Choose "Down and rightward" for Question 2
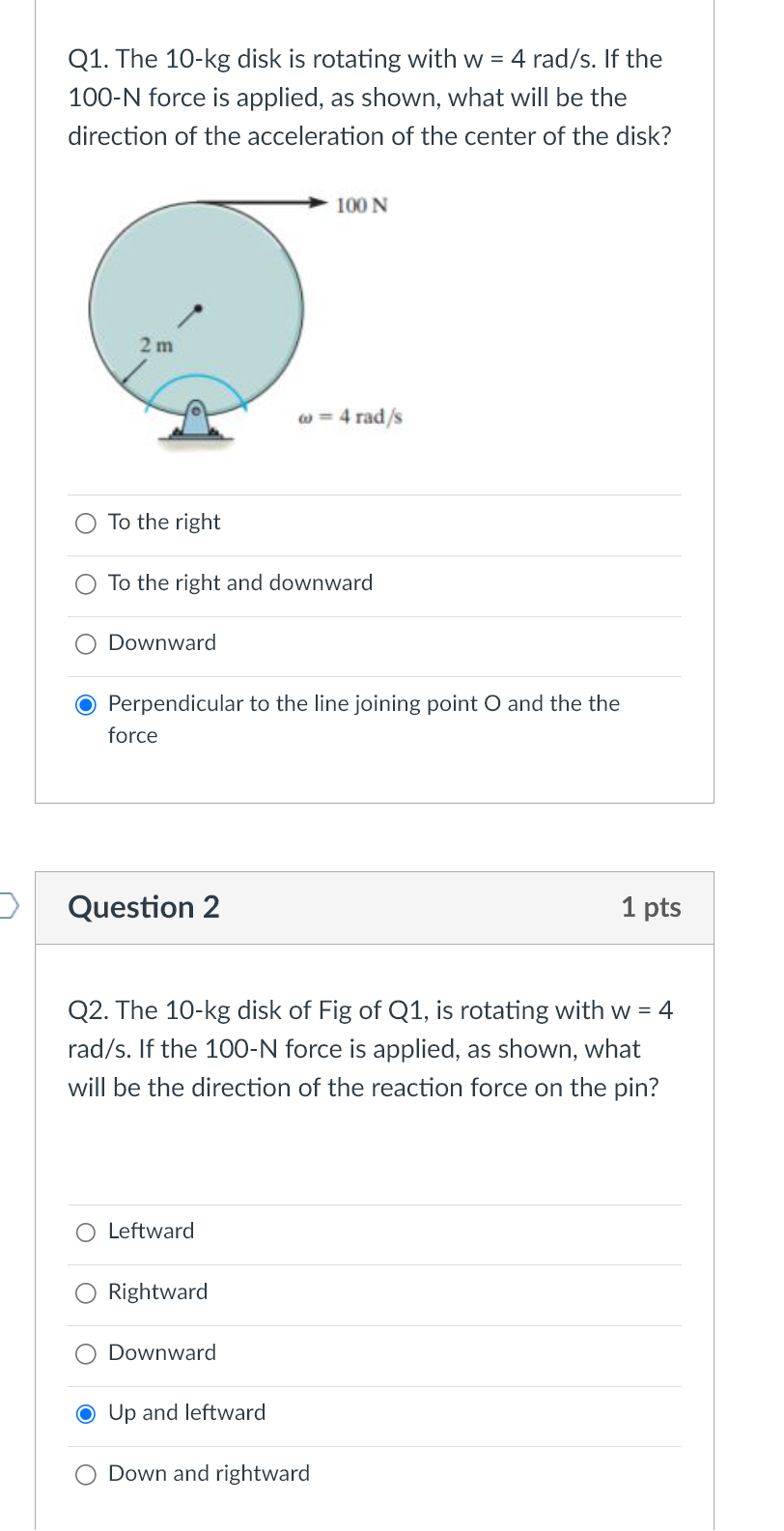Screen dimensions: 784x1531 (x=86, y=1474)
